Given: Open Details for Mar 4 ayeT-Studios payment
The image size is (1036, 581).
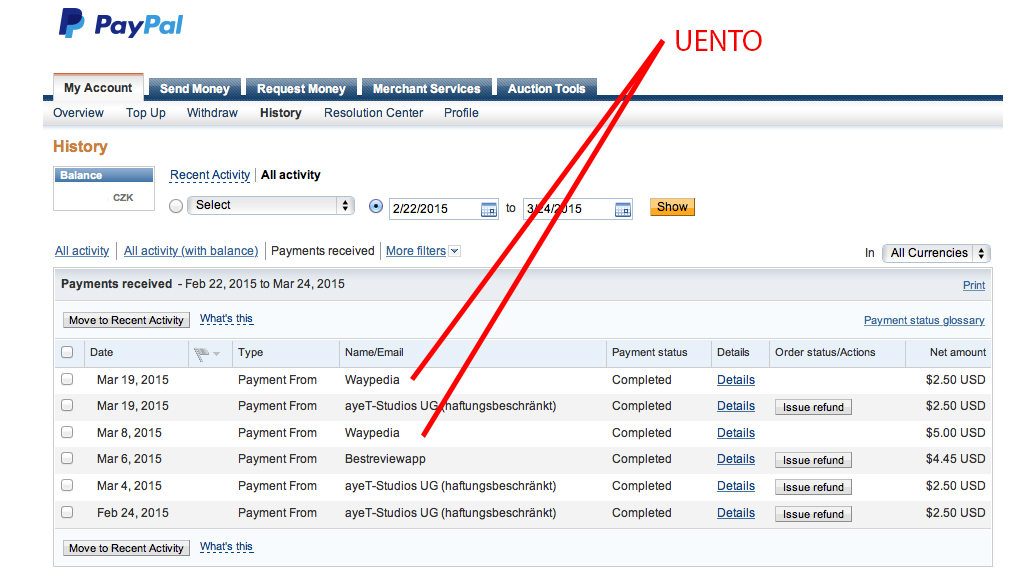Looking at the screenshot, I should (736, 486).
